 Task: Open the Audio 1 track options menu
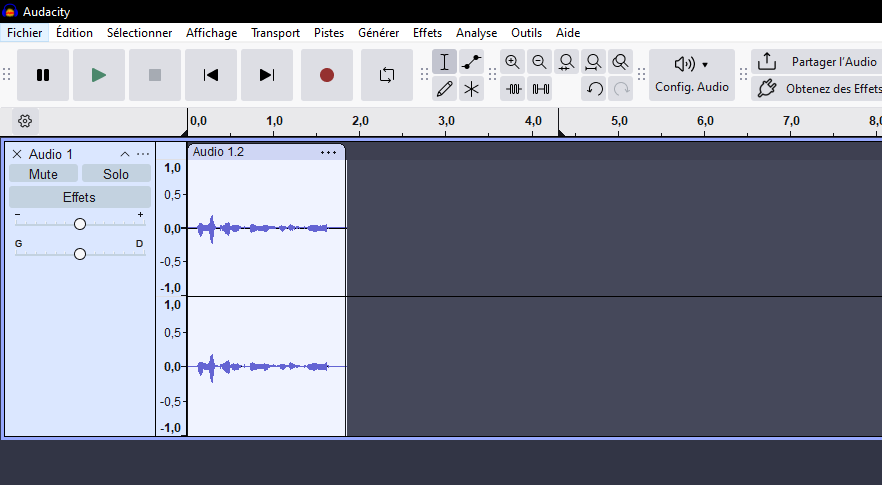(143, 154)
